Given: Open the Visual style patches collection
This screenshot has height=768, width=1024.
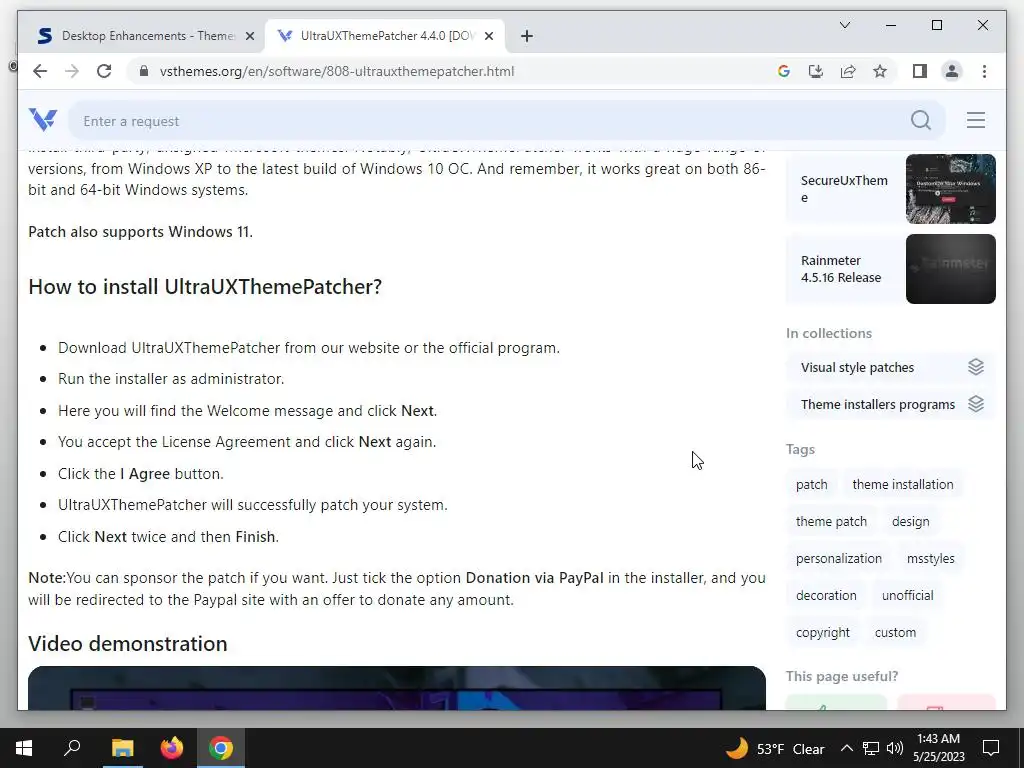Looking at the screenshot, I should click(891, 367).
